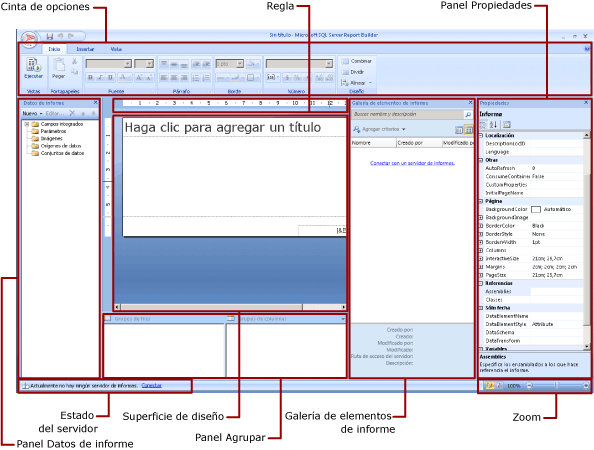The height and width of the screenshot is (450, 594).
Task: Switch to the Vista ribbon tab
Action: pyautogui.click(x=116, y=49)
